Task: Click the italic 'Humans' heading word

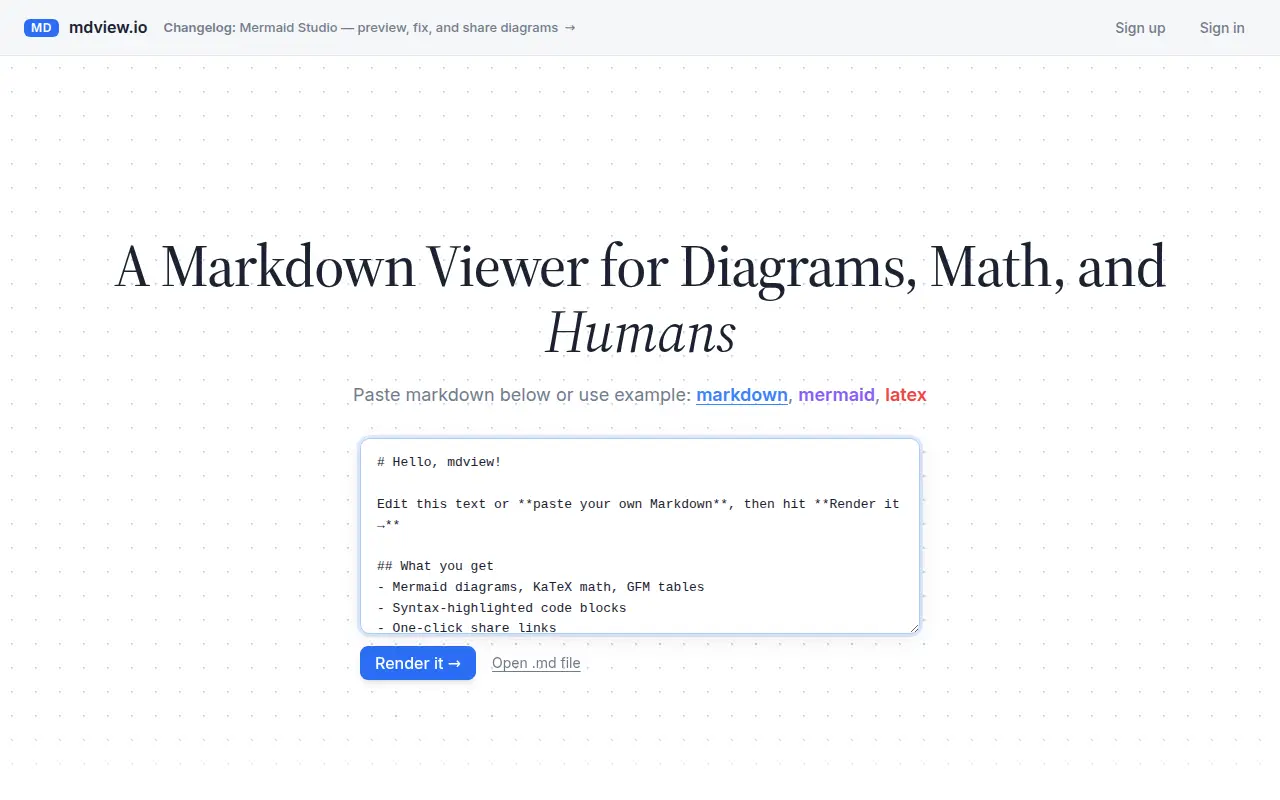Action: coord(640,333)
